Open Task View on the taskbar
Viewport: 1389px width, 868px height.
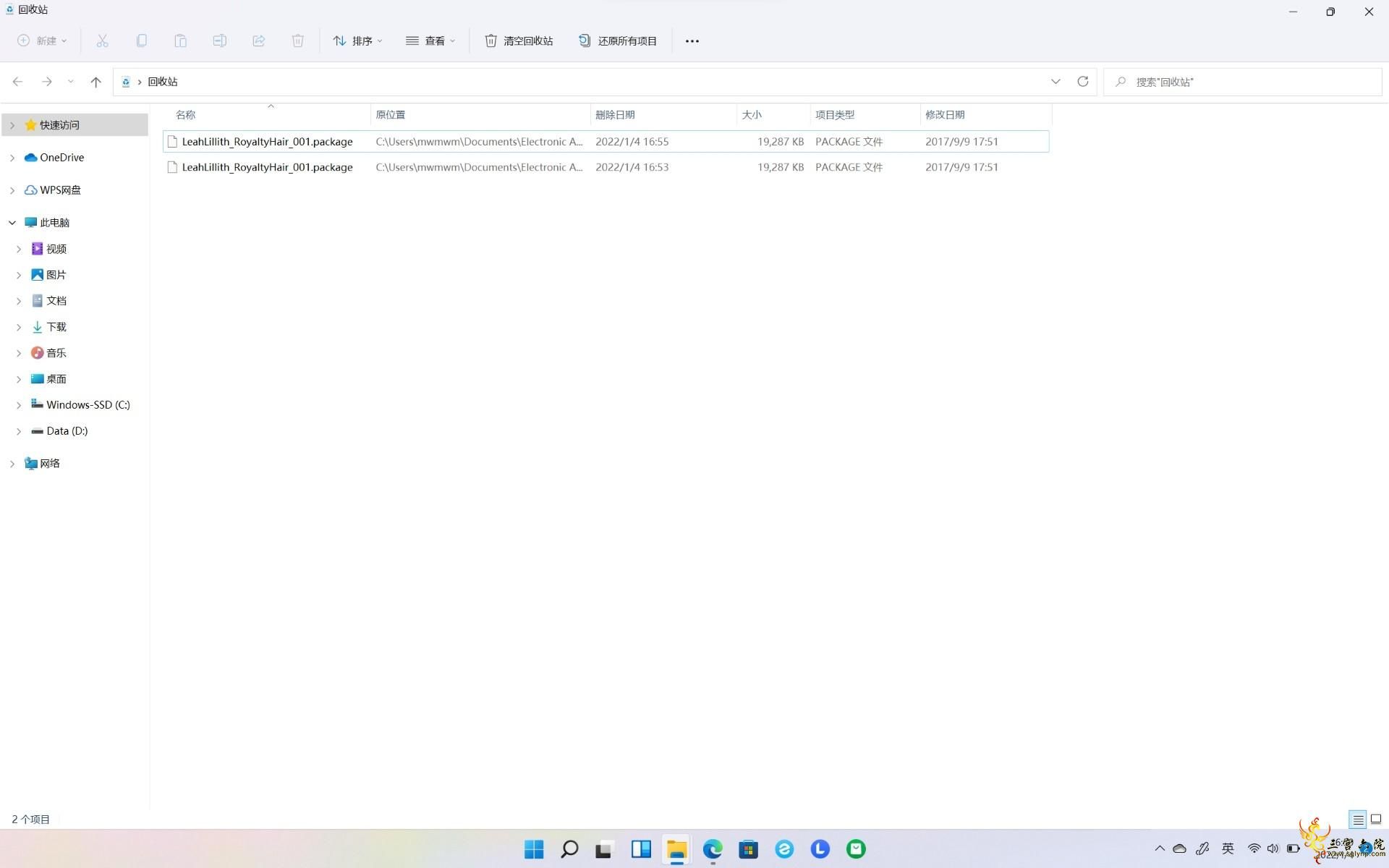(x=605, y=849)
